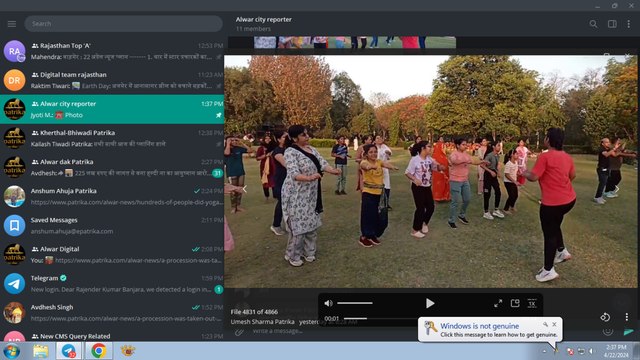Click the chat Search field
Image resolution: width=640 pixels, height=360 pixels.
point(123,24)
